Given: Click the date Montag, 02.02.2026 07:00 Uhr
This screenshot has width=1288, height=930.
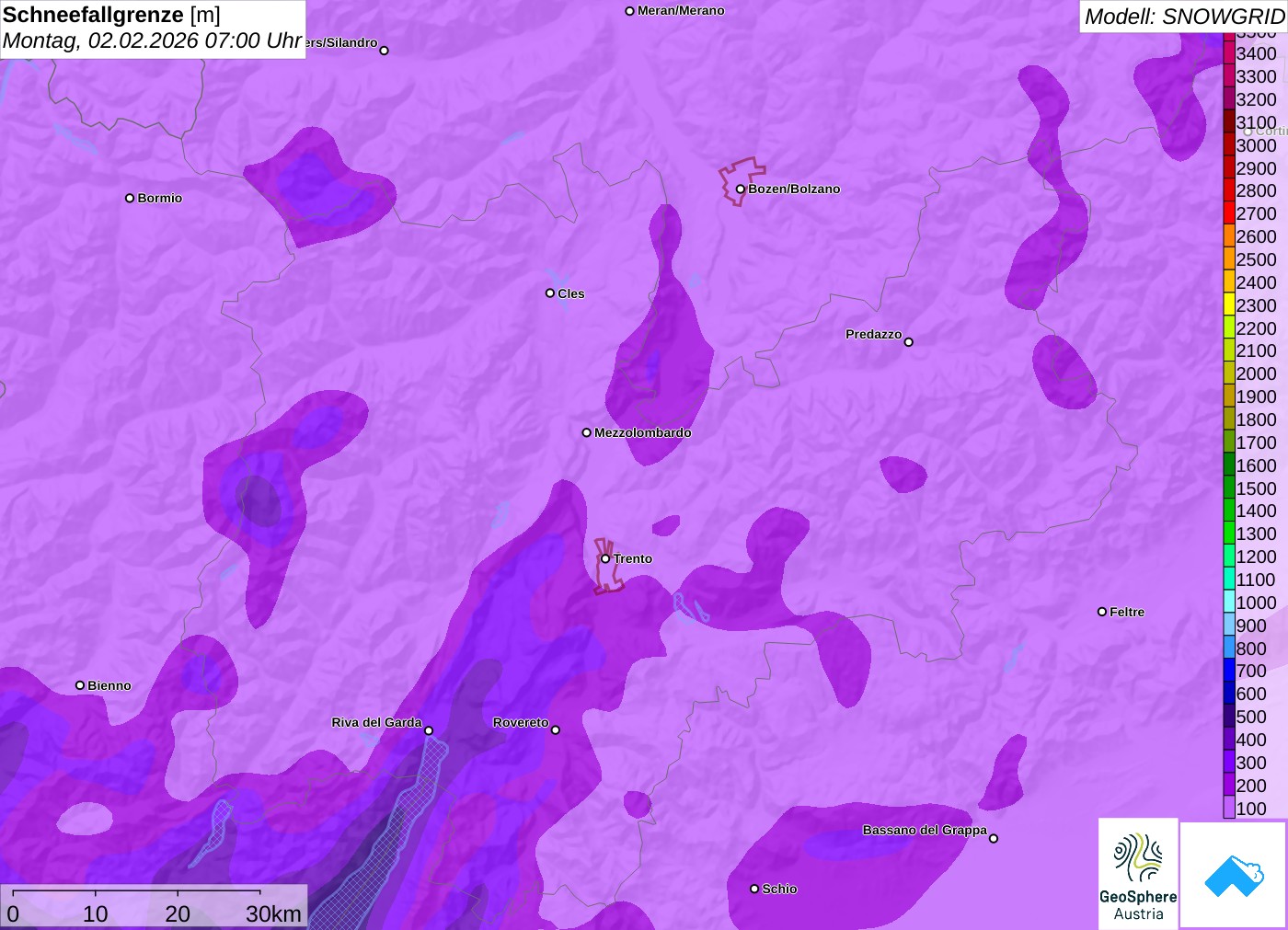Looking at the screenshot, I should pyautogui.click(x=152, y=41).
